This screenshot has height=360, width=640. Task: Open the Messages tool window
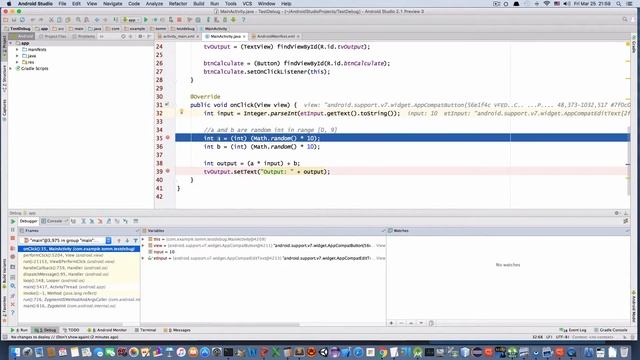click(x=177, y=330)
